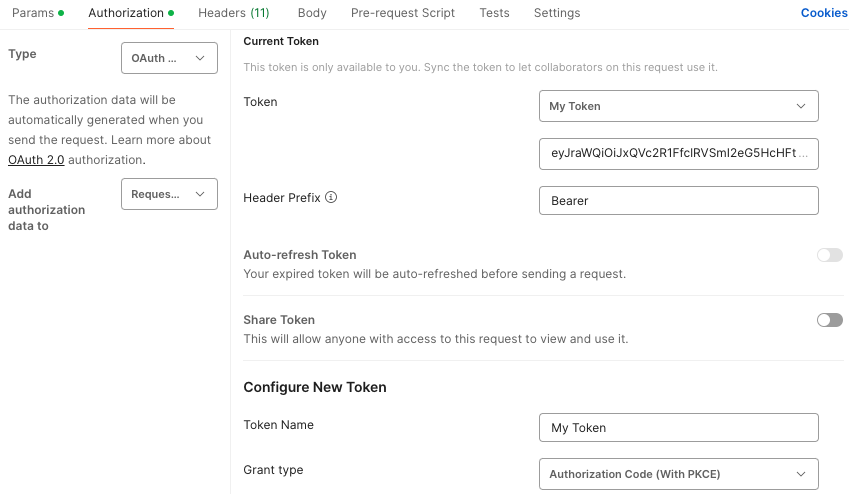849x494 pixels.
Task: Open the Settings tab
Action: 557,13
